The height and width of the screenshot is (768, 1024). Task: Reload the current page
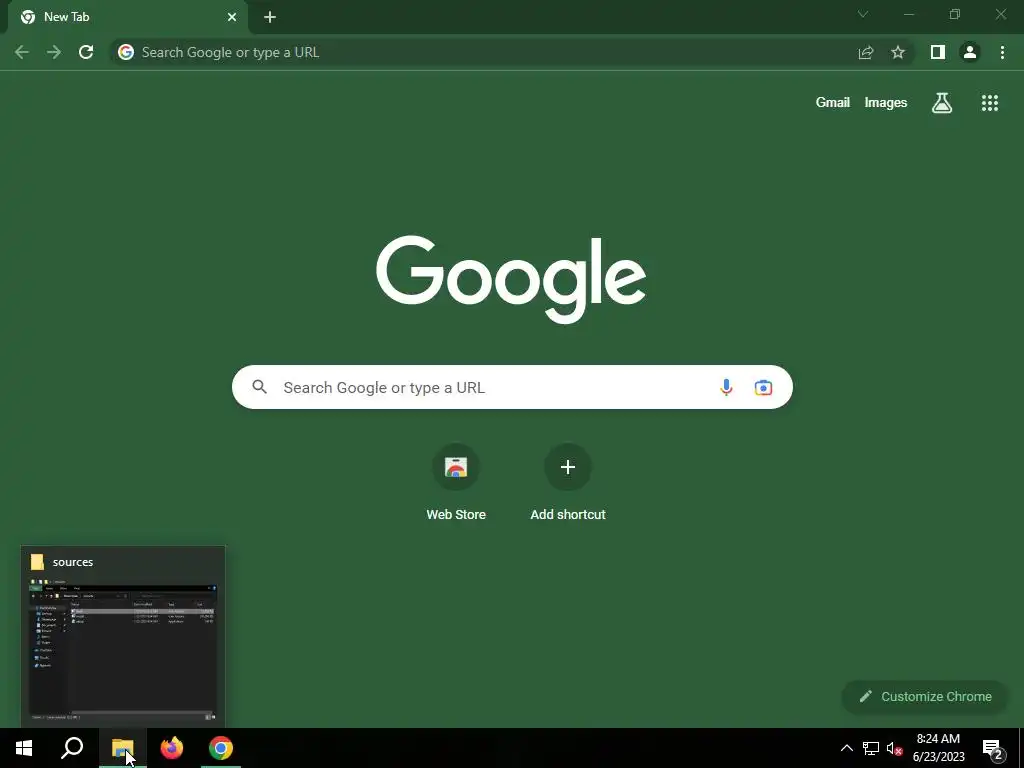tap(86, 52)
